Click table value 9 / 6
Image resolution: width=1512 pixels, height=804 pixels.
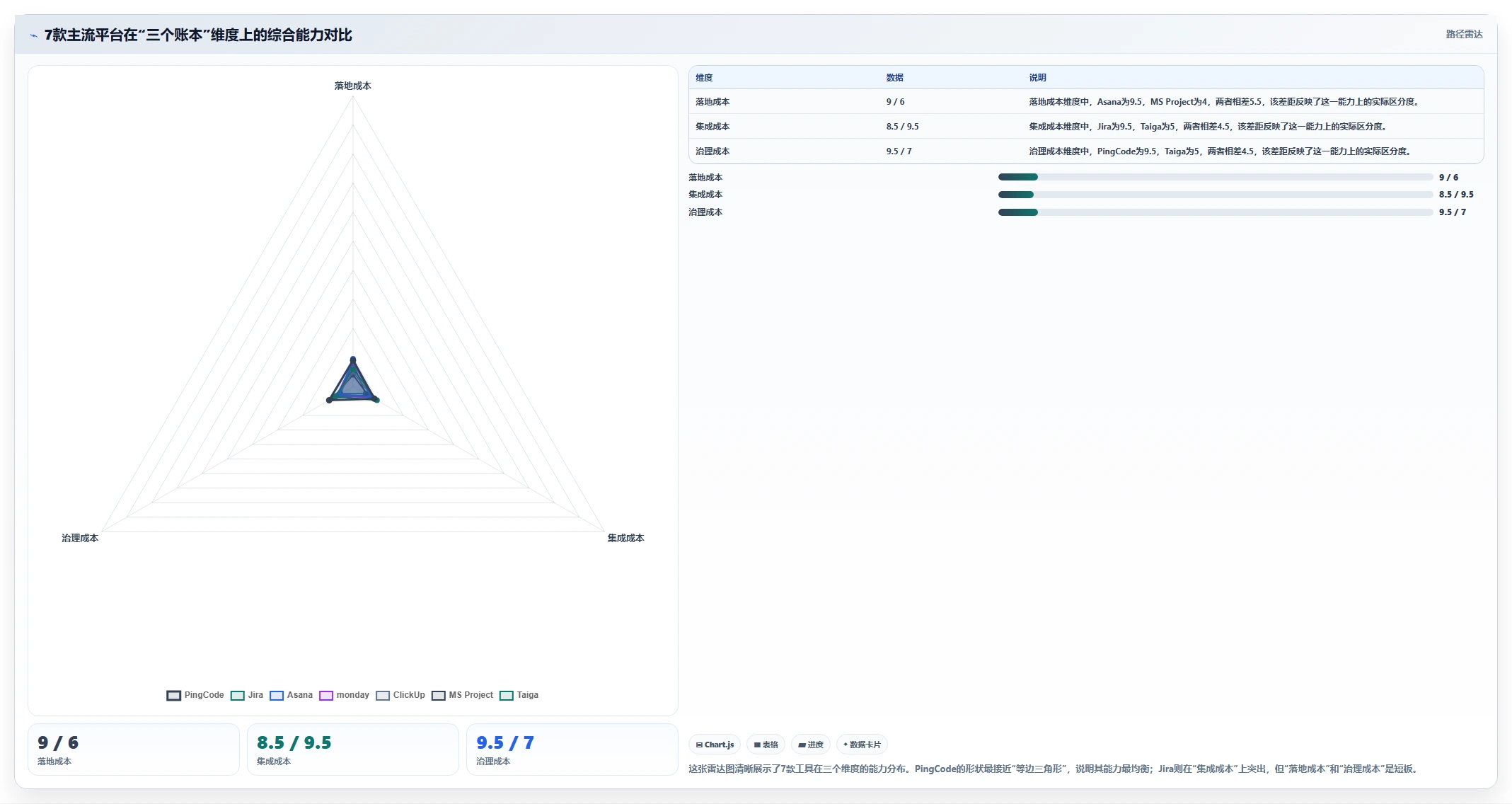tap(895, 102)
